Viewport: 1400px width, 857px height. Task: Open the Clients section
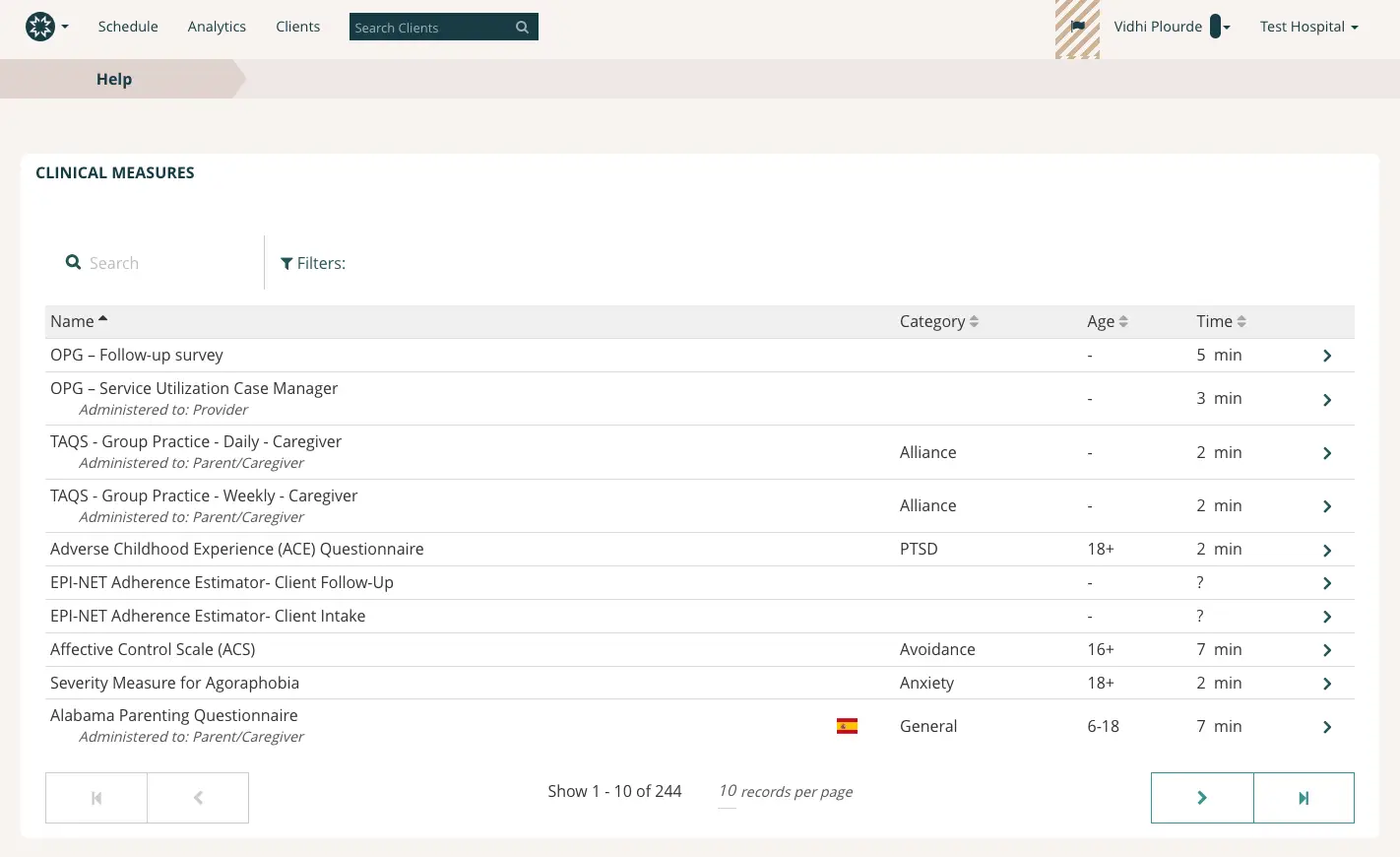tap(297, 27)
